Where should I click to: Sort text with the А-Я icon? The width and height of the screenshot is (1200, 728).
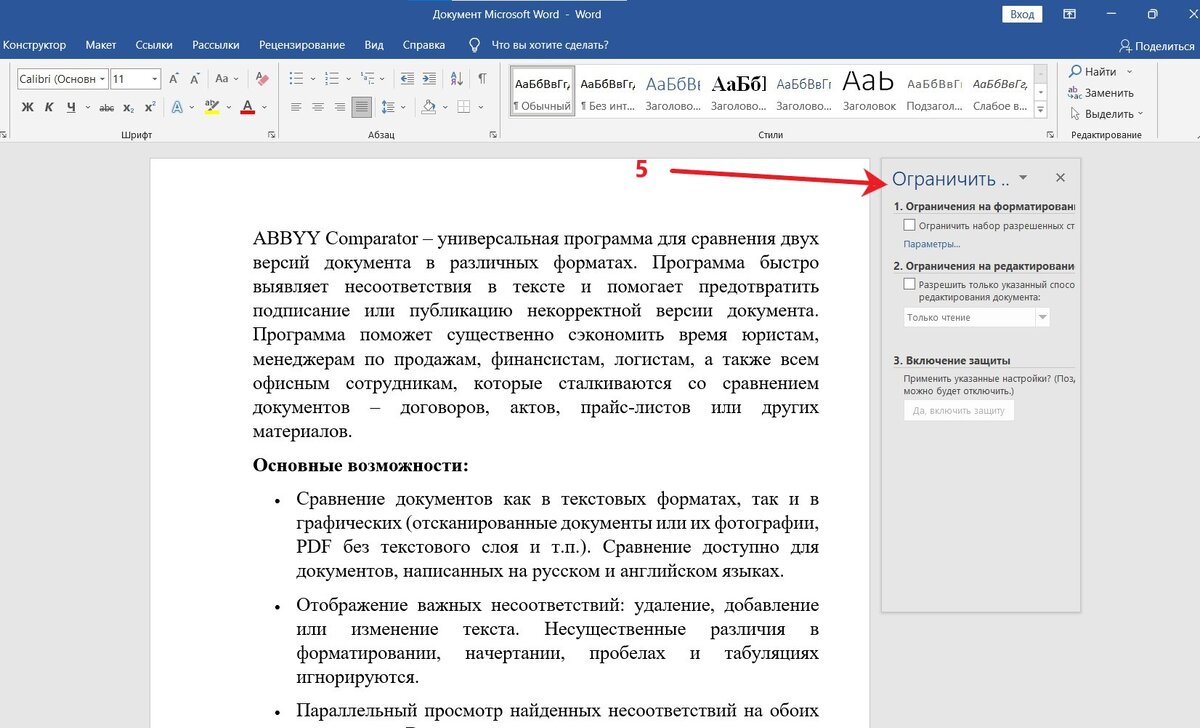pyautogui.click(x=457, y=78)
